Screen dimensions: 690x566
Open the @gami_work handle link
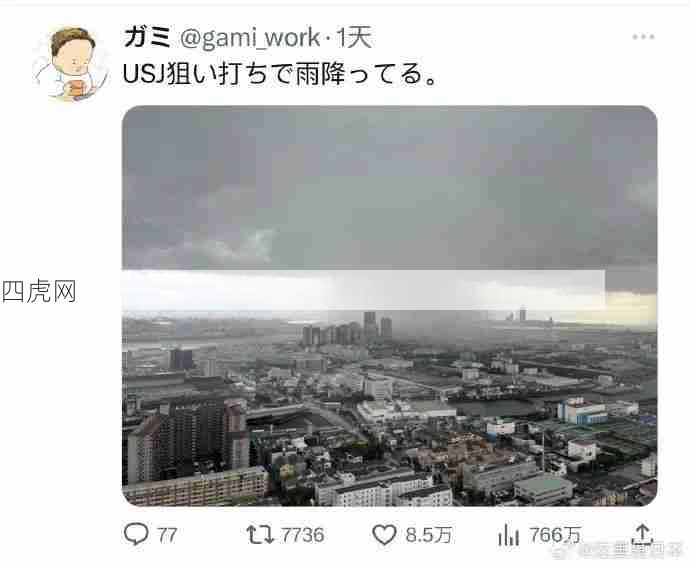coord(250,37)
